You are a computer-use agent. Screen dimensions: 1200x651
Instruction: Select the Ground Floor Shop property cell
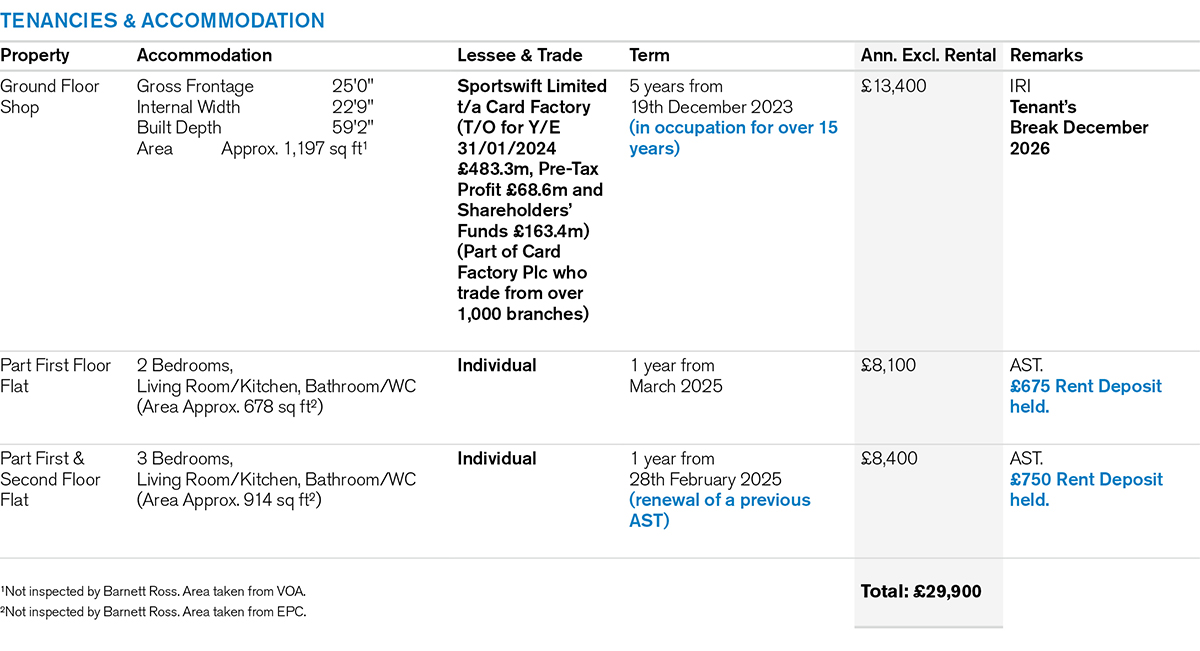(50, 97)
